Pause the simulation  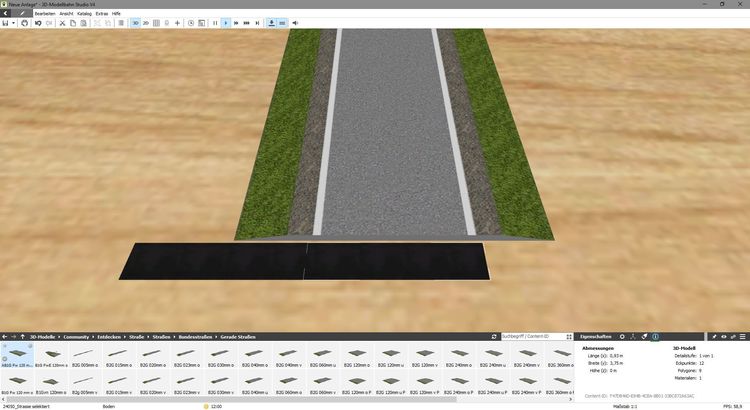[215, 23]
